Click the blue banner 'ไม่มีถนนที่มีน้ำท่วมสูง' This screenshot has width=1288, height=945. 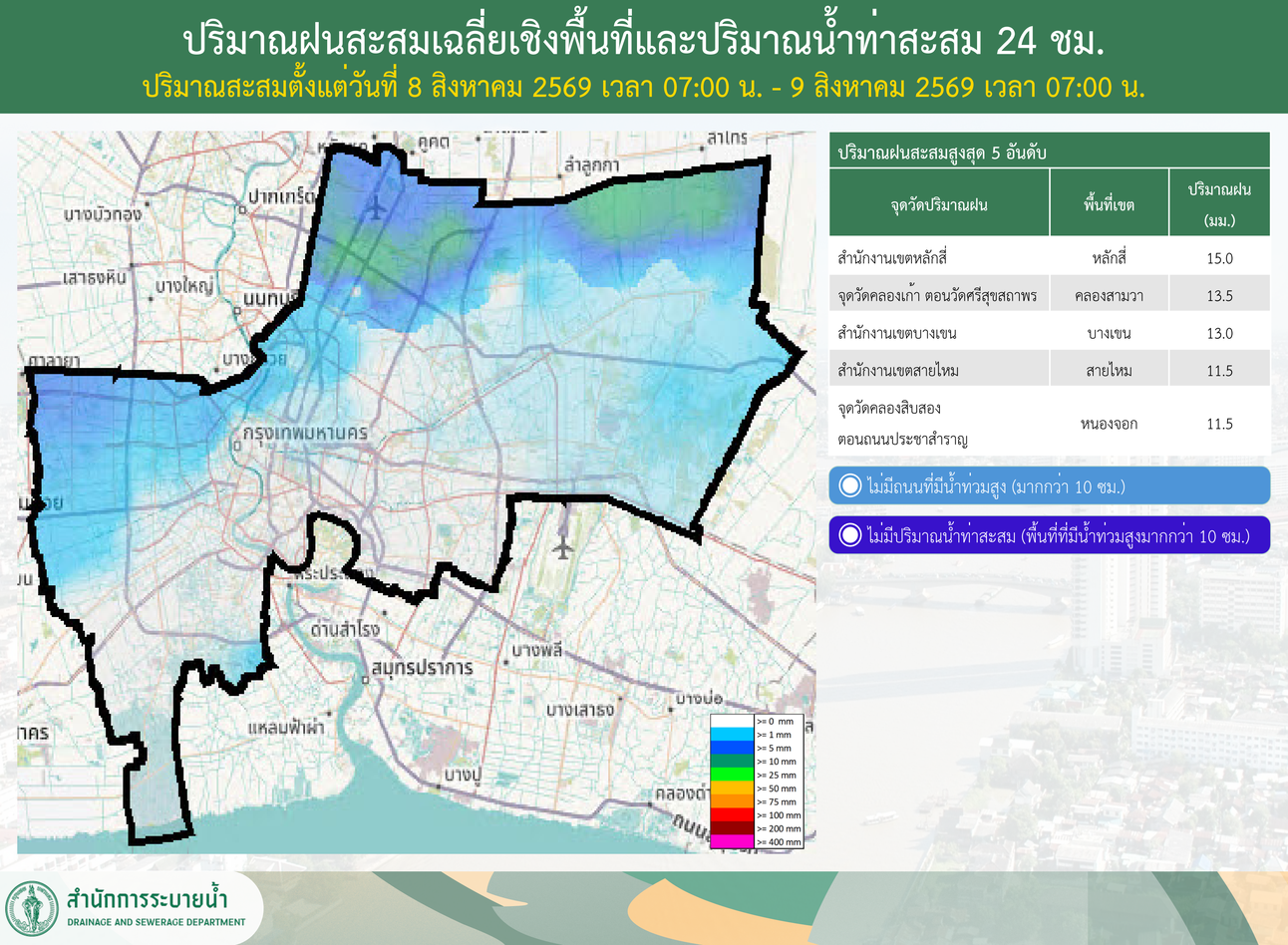pyautogui.click(x=1050, y=485)
